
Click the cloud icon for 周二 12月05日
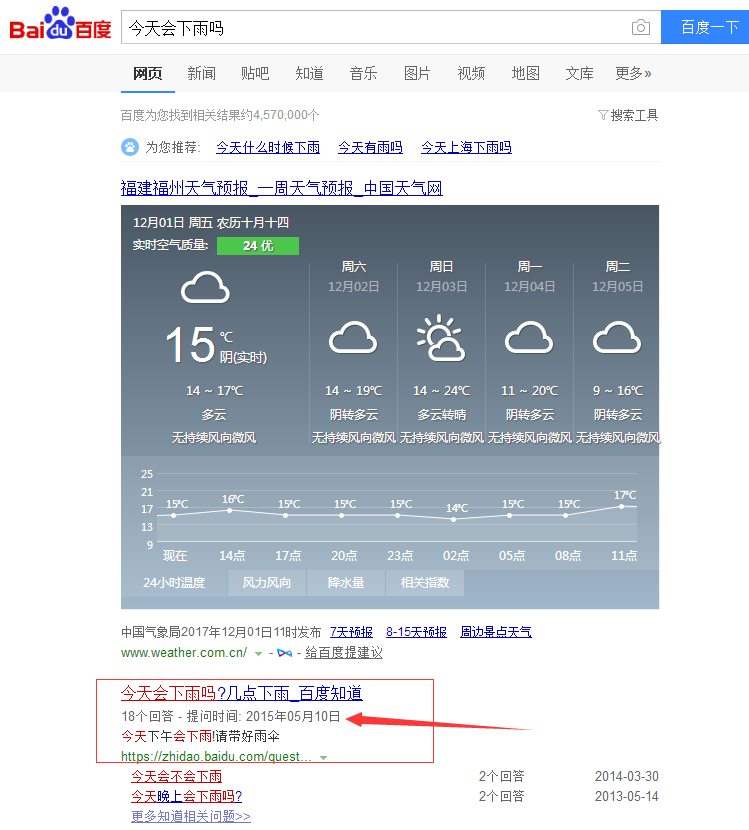pyautogui.click(x=617, y=337)
